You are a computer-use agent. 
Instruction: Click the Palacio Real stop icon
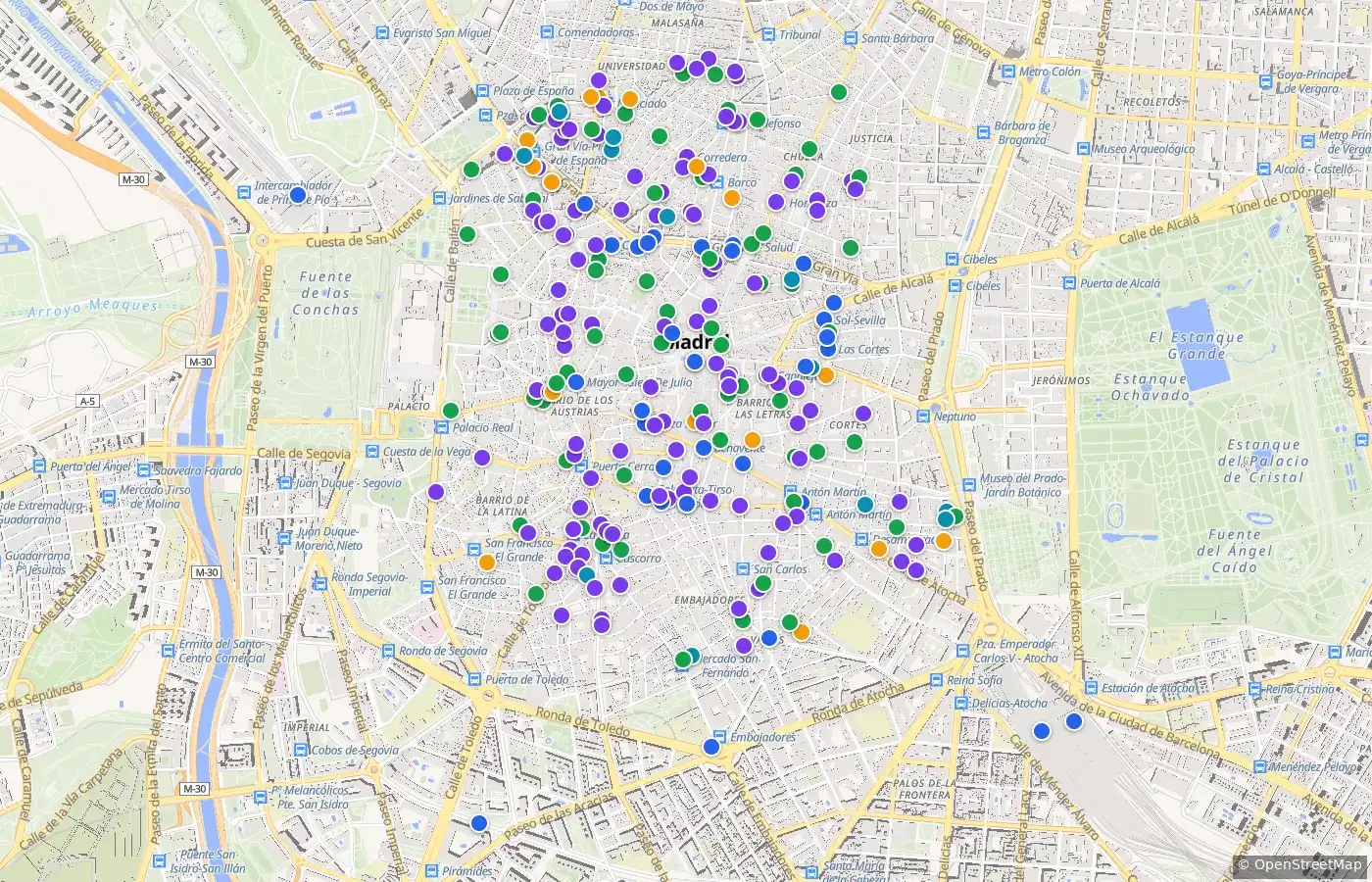(x=443, y=428)
